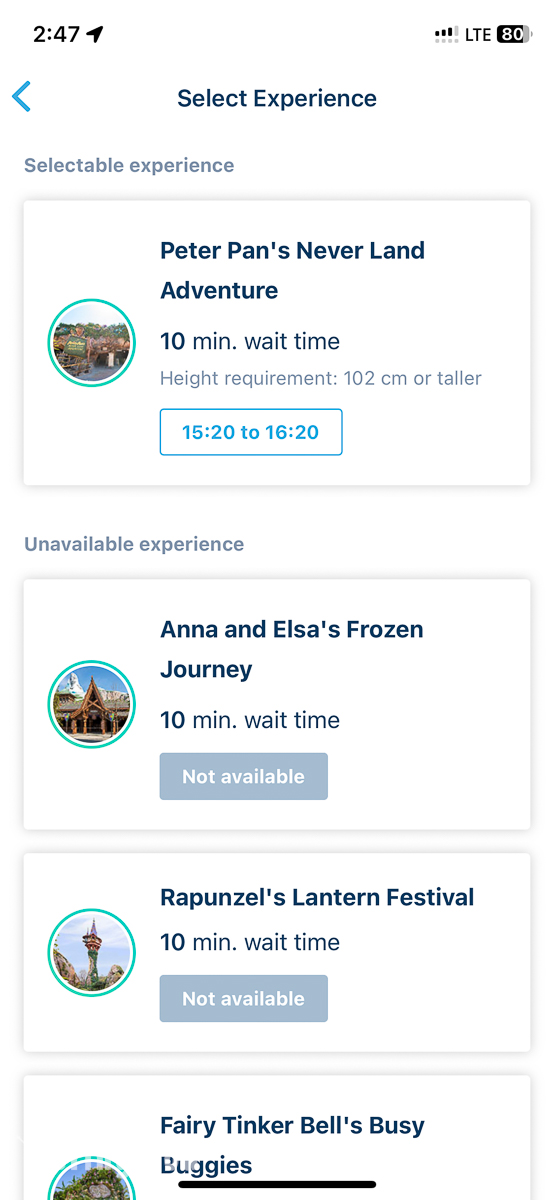
Task: Tap the location arrow in status bar
Action: (x=95, y=34)
